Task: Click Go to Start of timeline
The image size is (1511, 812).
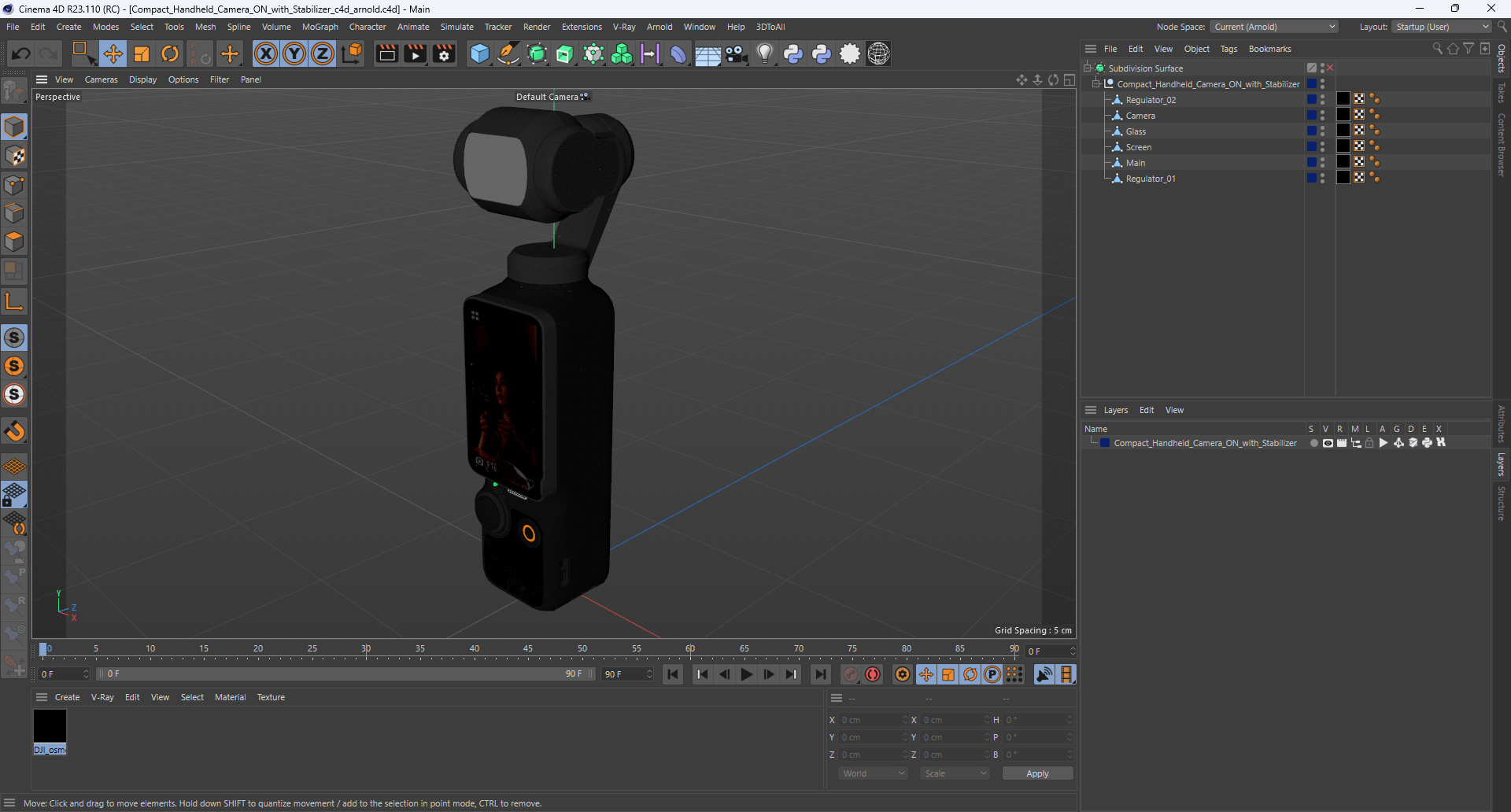Action: click(x=673, y=674)
